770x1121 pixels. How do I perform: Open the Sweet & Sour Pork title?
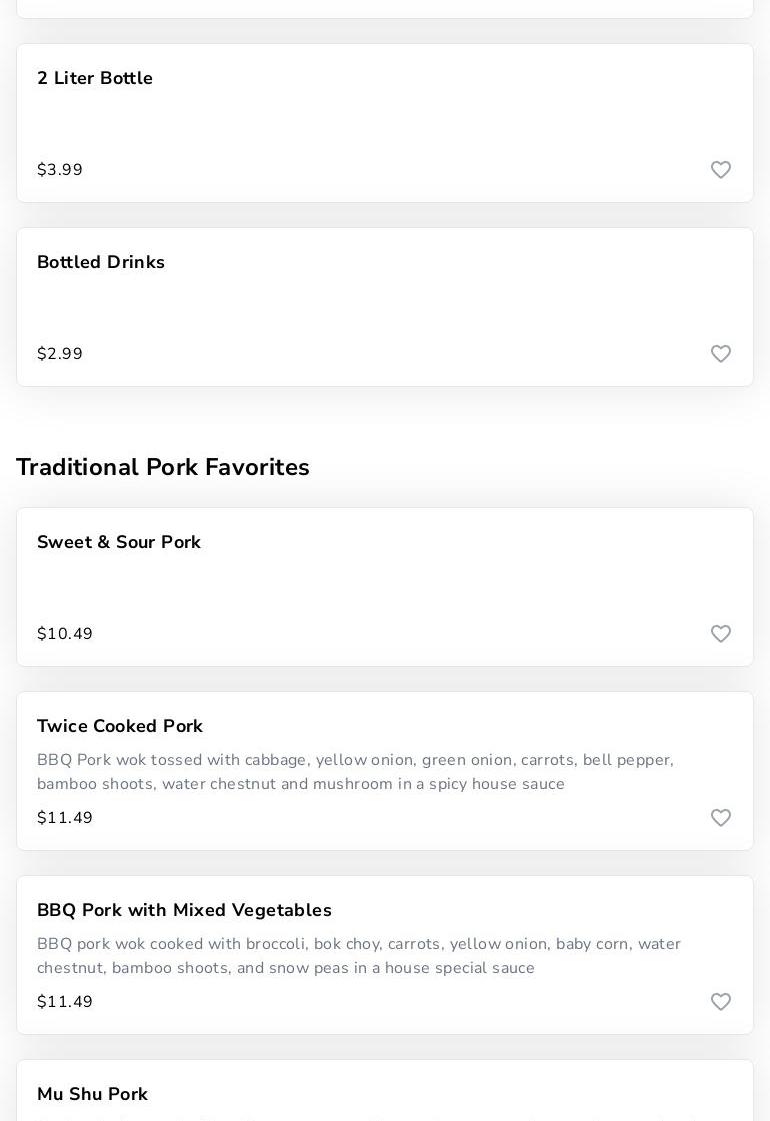click(x=119, y=542)
